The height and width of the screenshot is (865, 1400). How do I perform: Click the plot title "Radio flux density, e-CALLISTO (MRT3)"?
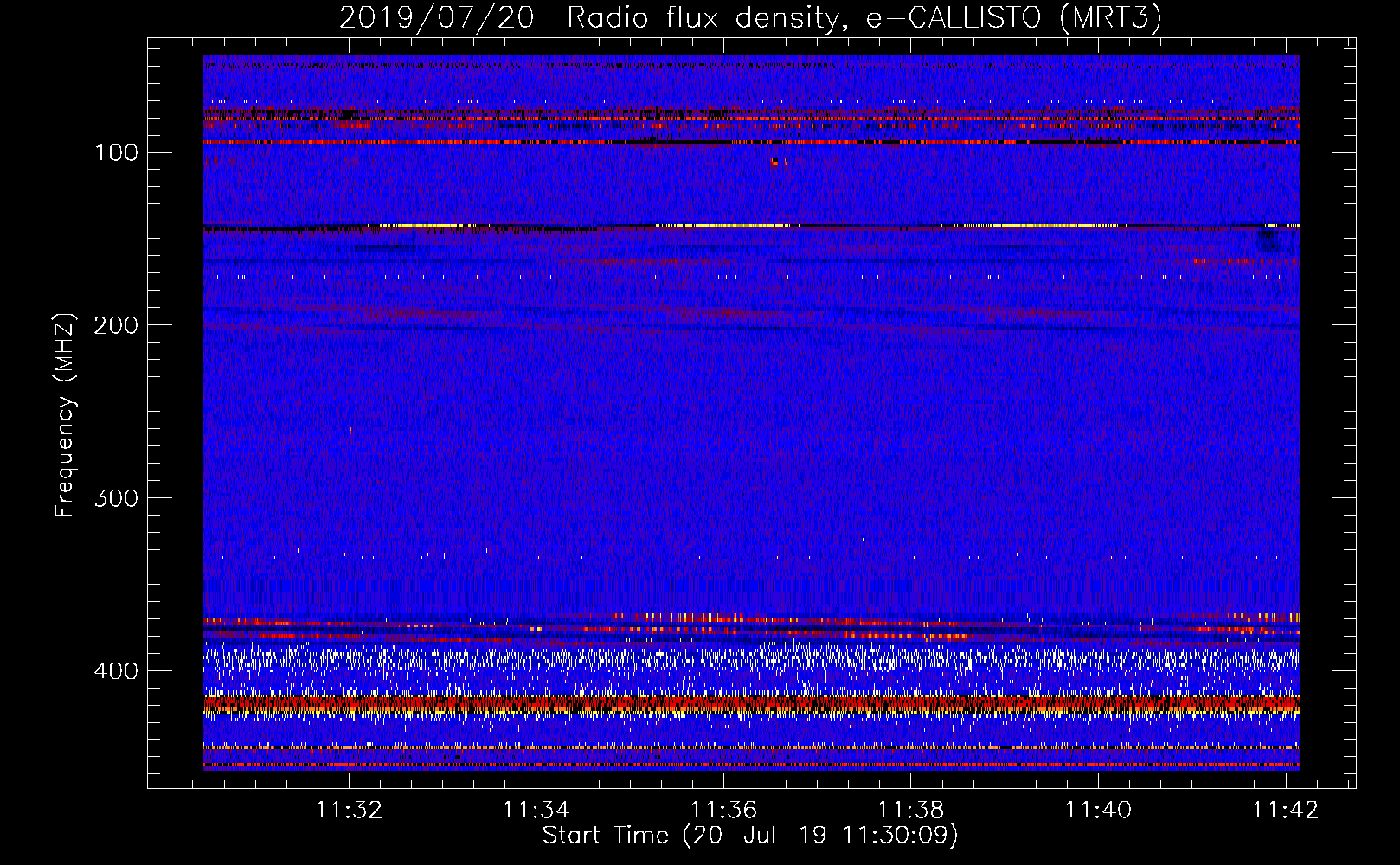click(864, 17)
